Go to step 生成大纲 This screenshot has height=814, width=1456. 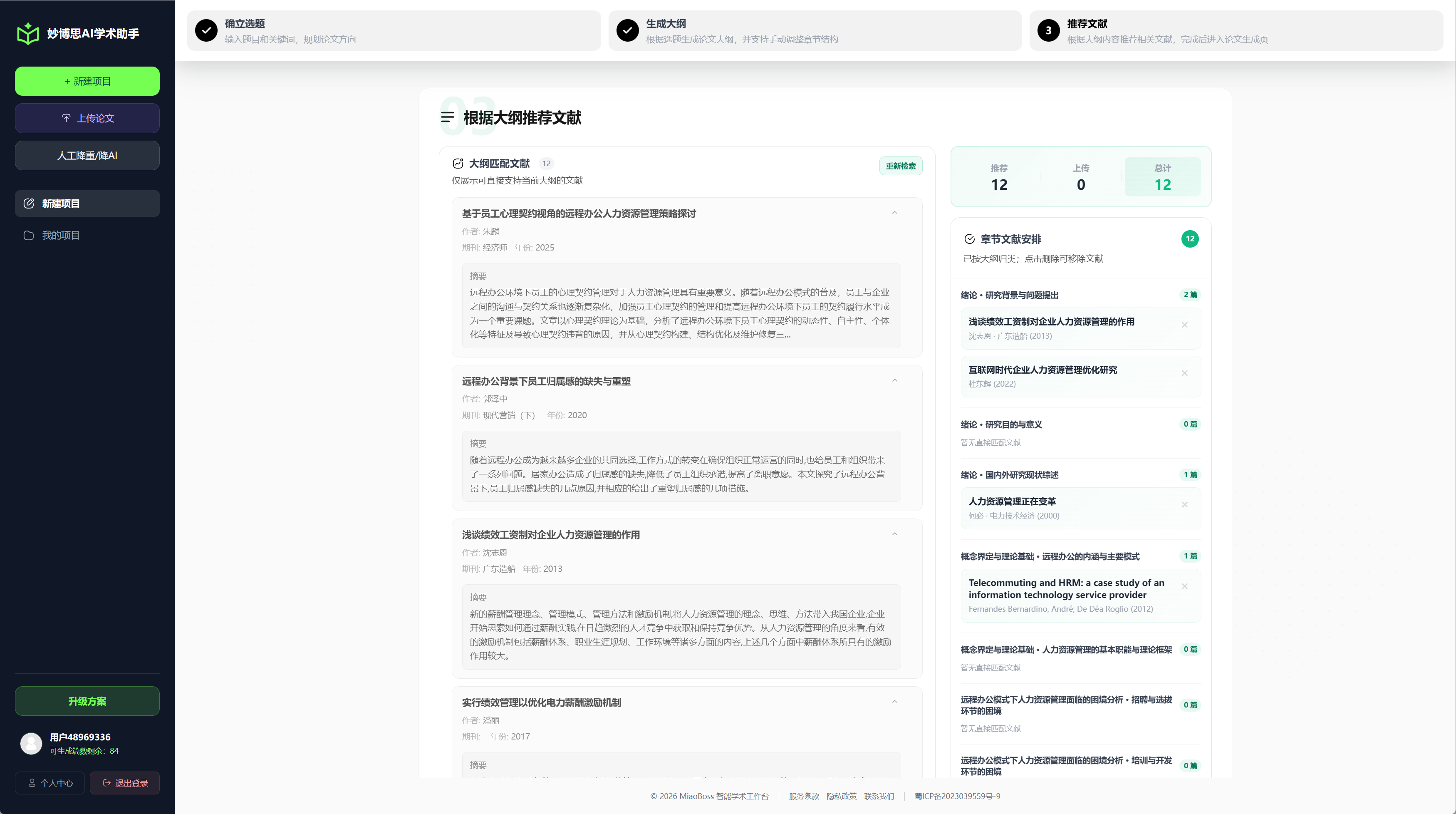(815, 30)
